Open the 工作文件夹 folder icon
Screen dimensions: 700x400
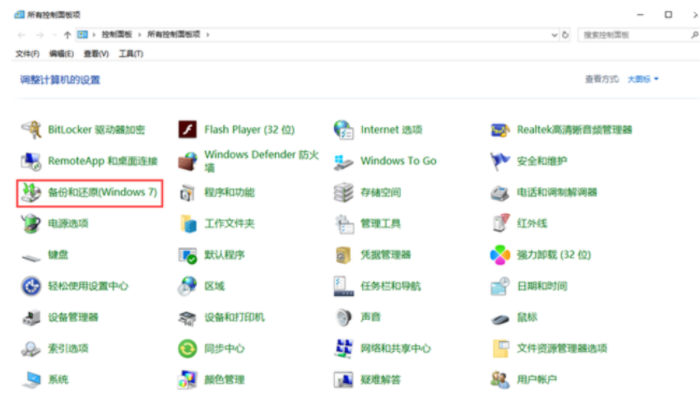188,224
